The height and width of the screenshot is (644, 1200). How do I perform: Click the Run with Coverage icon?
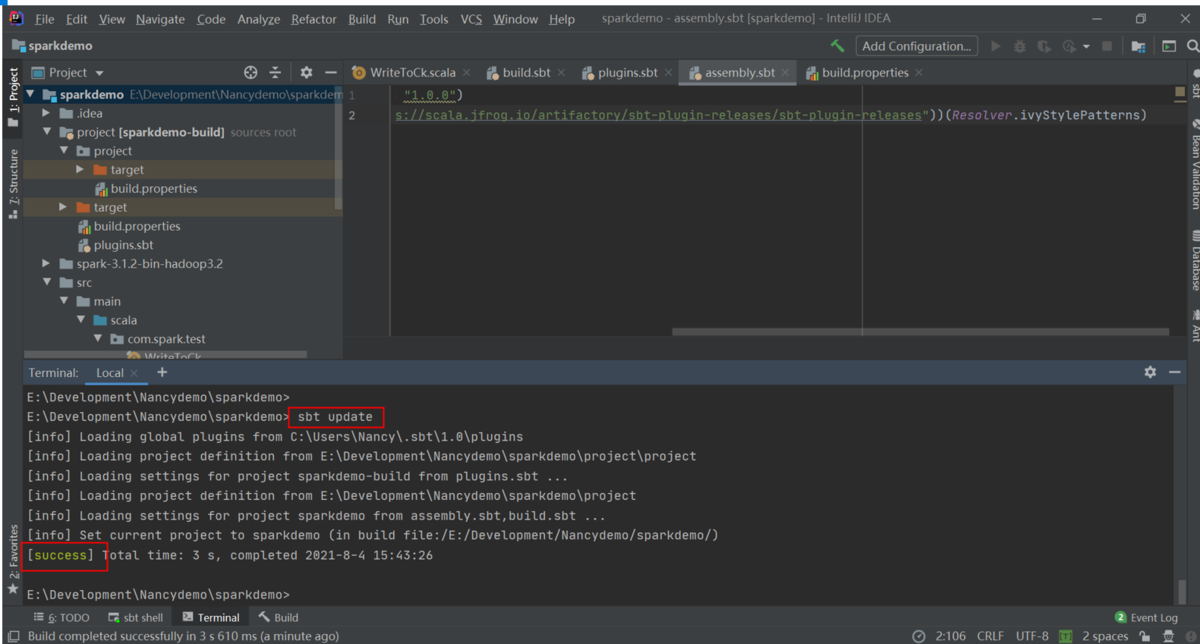point(1044,46)
